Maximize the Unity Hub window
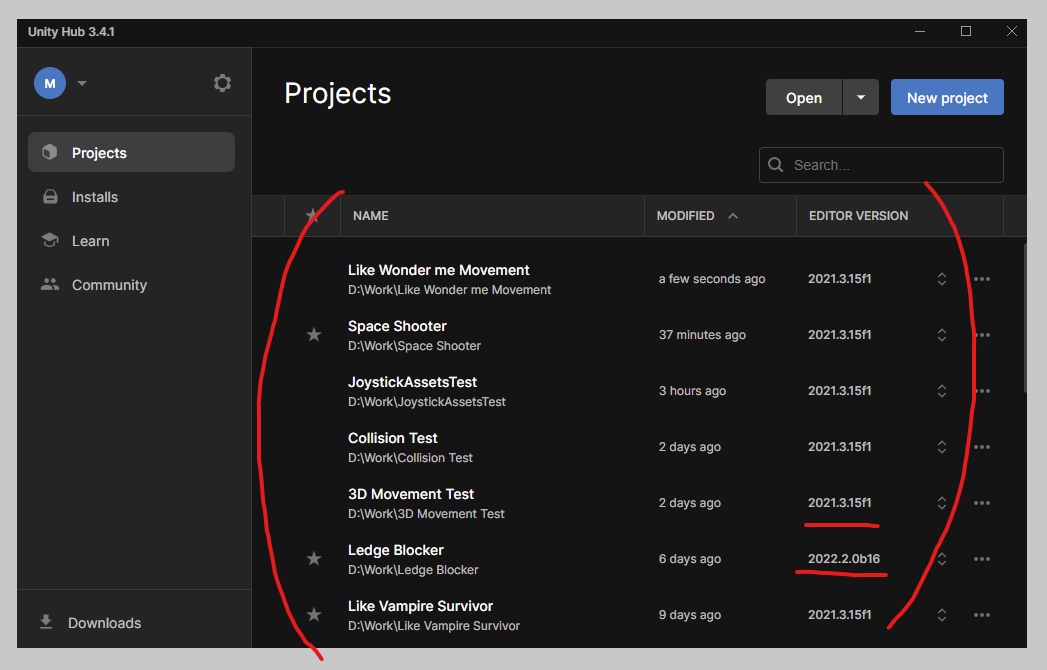The image size is (1047, 670). [x=966, y=31]
